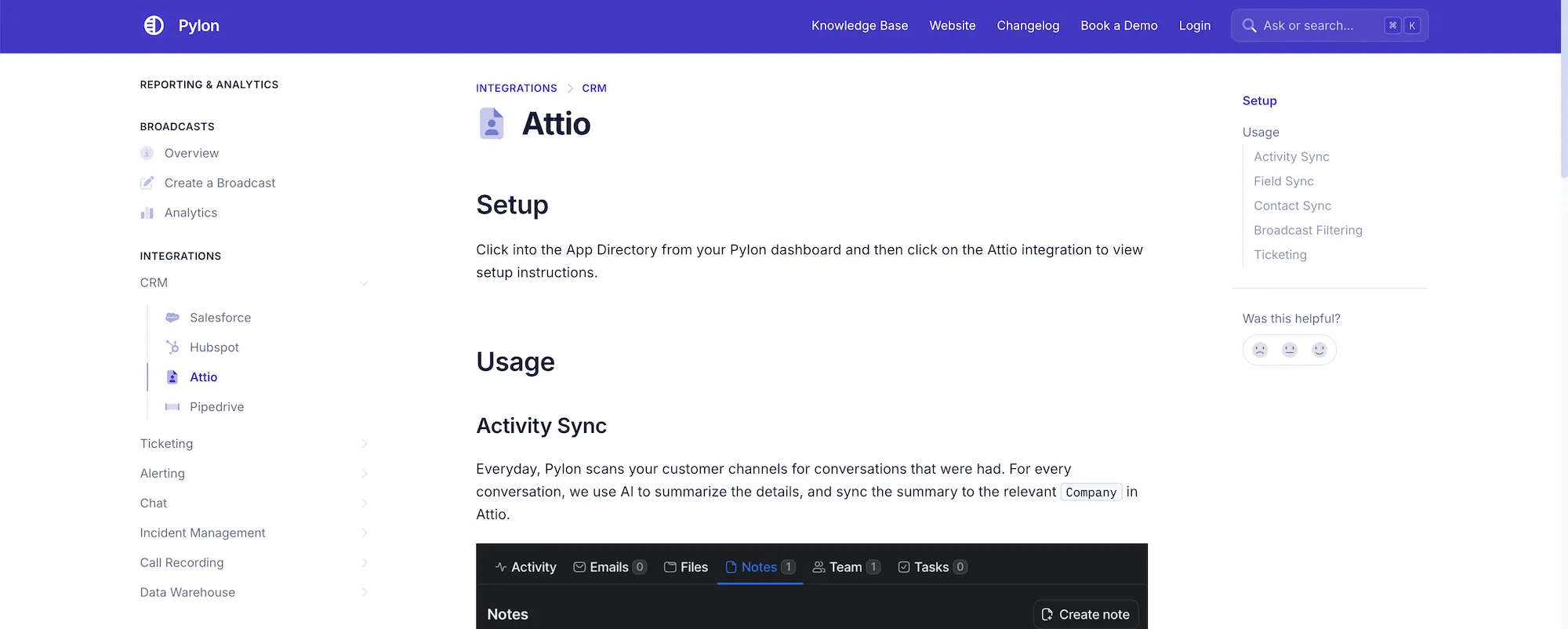
Task: Switch to the Emails tab
Action: tap(609, 567)
